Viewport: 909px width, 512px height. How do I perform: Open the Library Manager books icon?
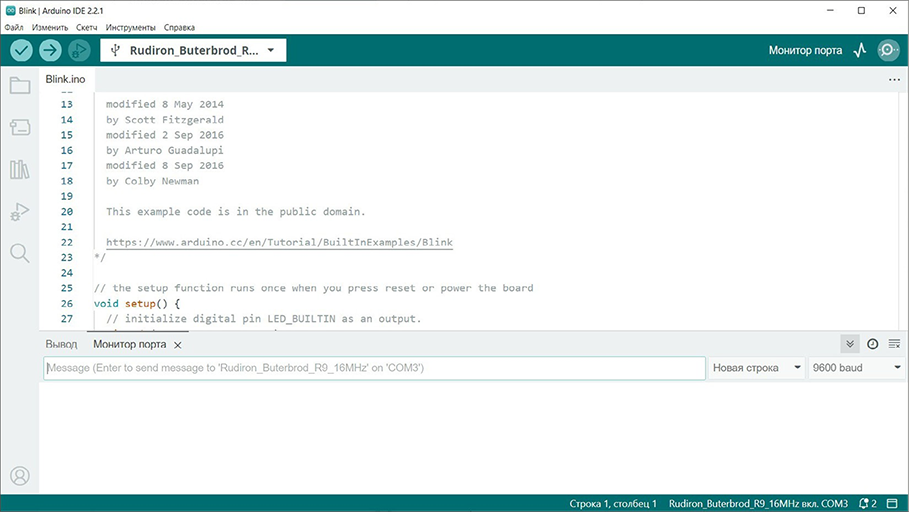click(x=20, y=169)
